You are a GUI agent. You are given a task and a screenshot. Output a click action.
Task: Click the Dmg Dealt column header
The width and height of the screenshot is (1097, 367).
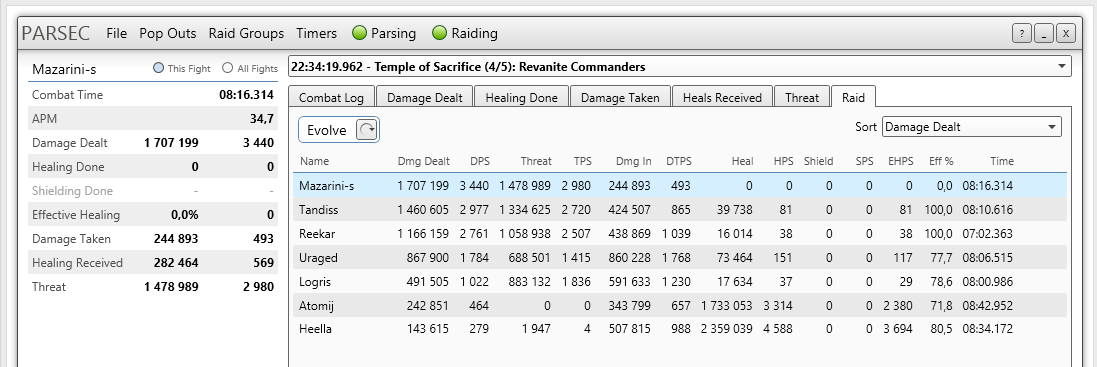click(x=423, y=161)
